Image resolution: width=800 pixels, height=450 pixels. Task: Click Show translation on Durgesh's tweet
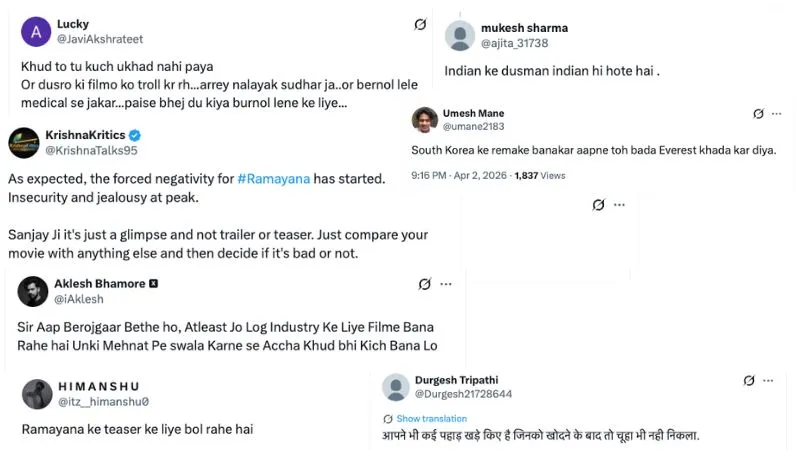coord(431,418)
